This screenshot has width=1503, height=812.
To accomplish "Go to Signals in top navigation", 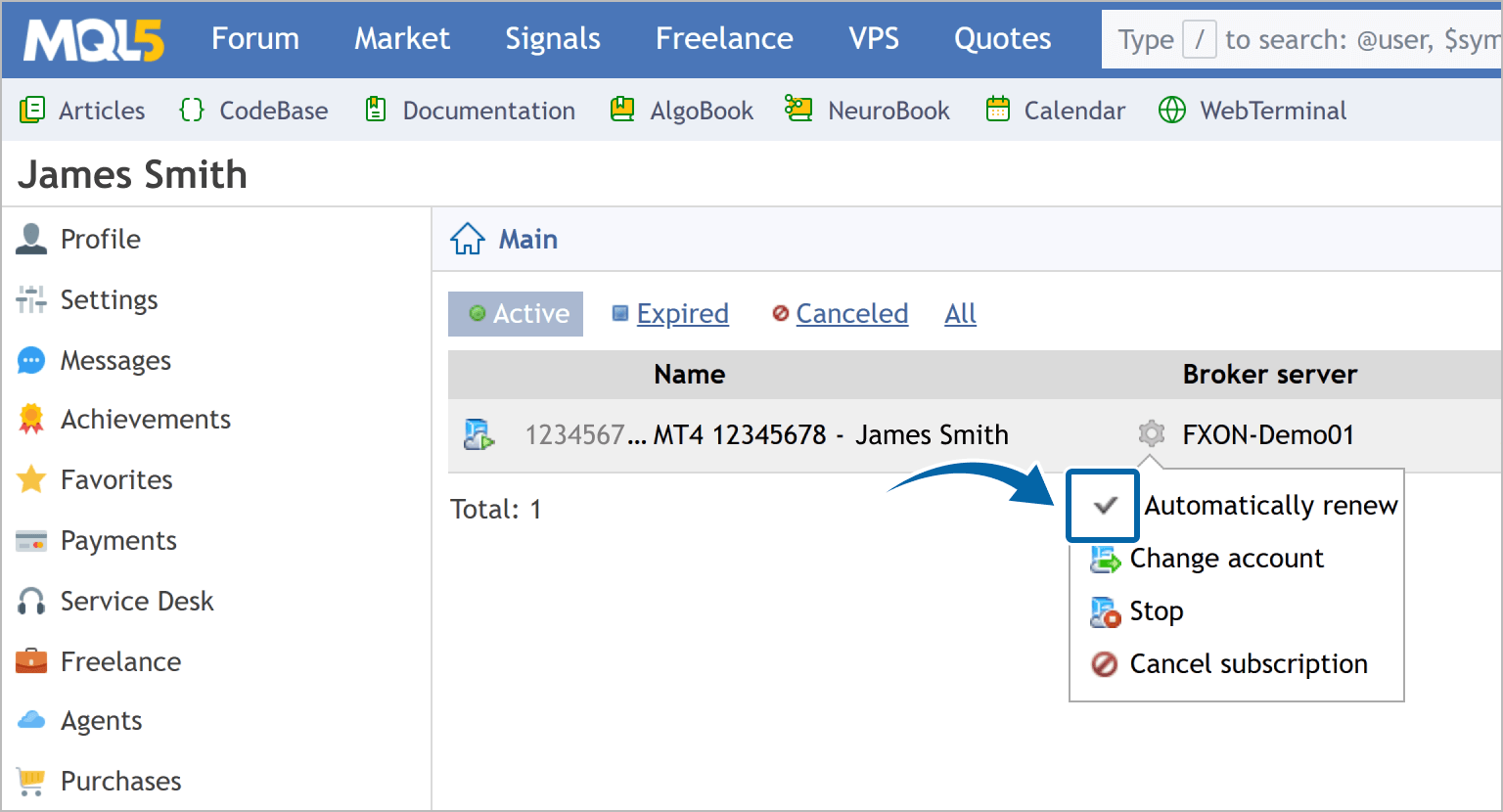I will point(553,38).
